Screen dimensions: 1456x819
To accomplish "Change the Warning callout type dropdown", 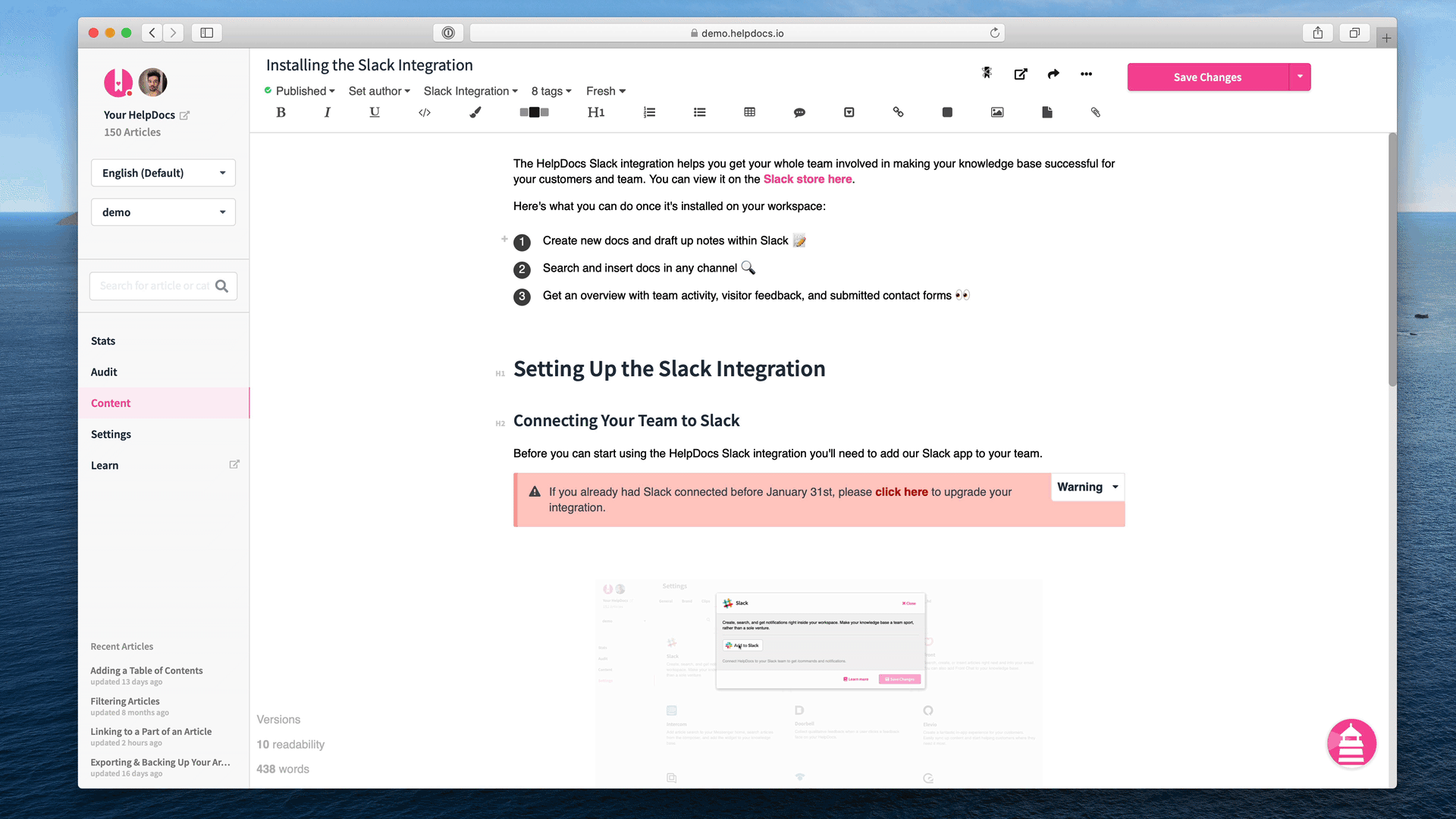I will point(1087,487).
